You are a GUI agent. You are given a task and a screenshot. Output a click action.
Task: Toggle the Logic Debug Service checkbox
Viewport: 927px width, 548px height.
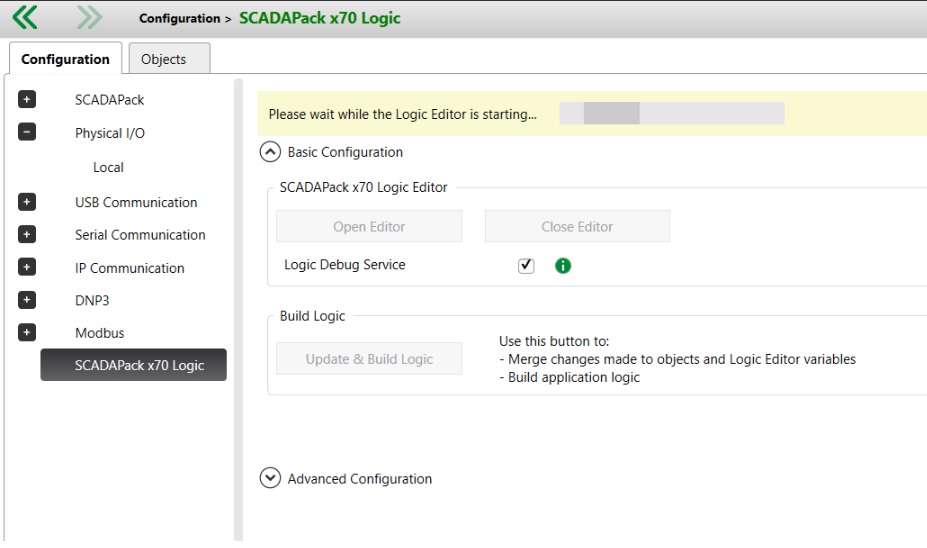526,265
